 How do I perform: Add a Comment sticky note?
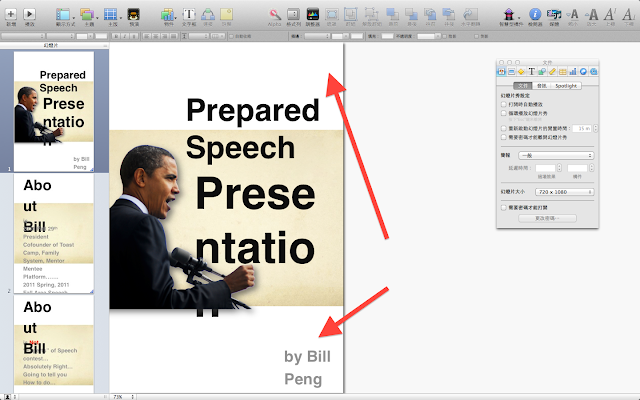[x=227, y=15]
